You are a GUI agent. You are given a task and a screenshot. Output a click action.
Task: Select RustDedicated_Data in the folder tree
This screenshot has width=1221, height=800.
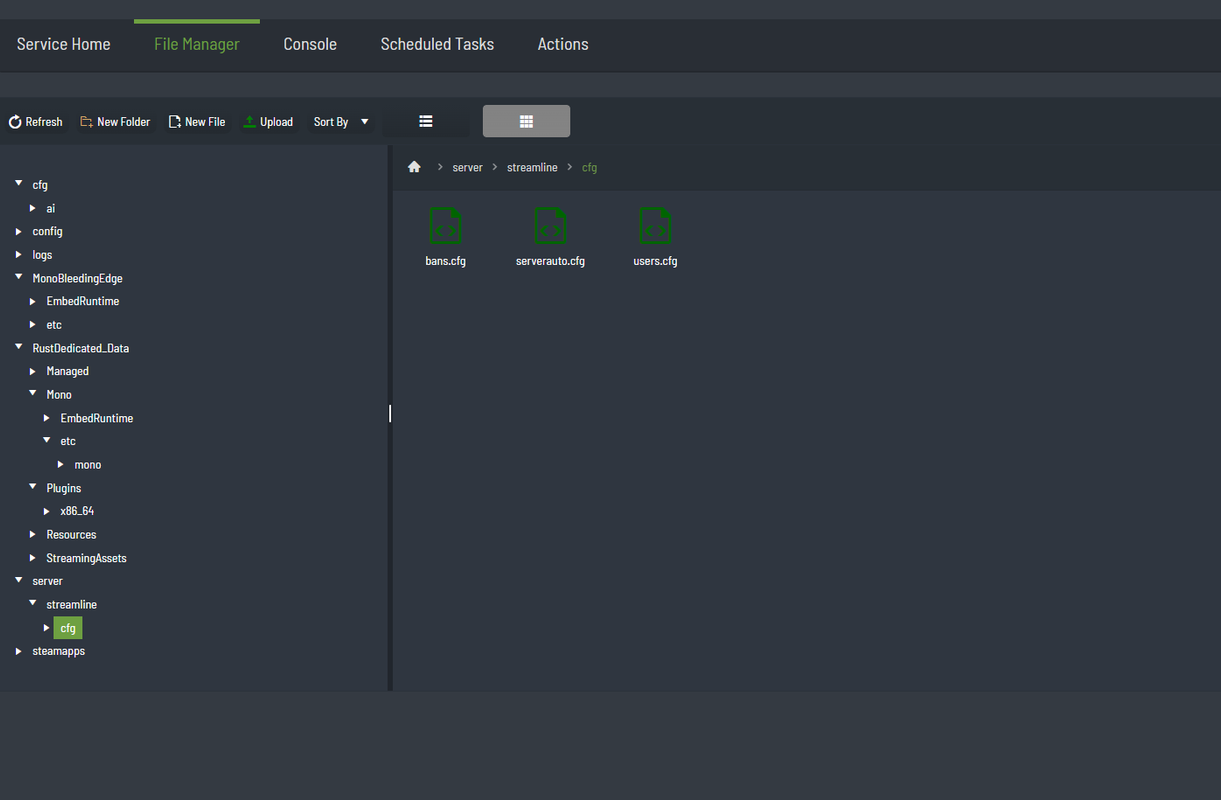80,348
